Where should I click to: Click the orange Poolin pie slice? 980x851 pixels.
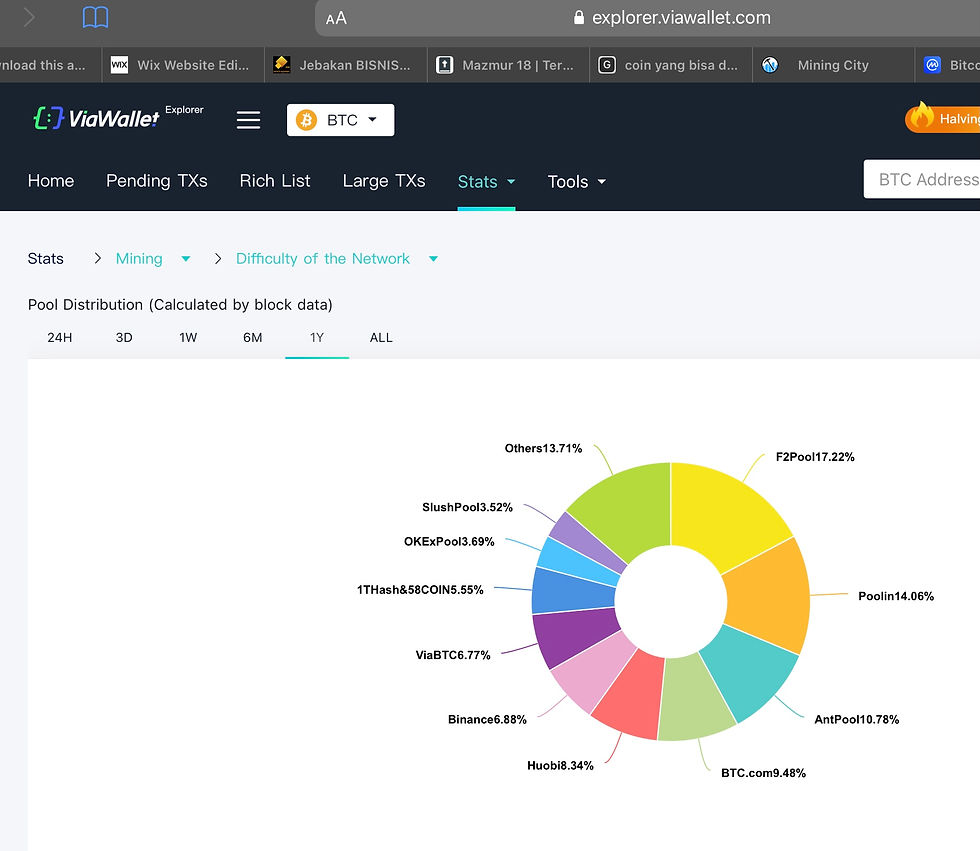[x=769, y=597]
